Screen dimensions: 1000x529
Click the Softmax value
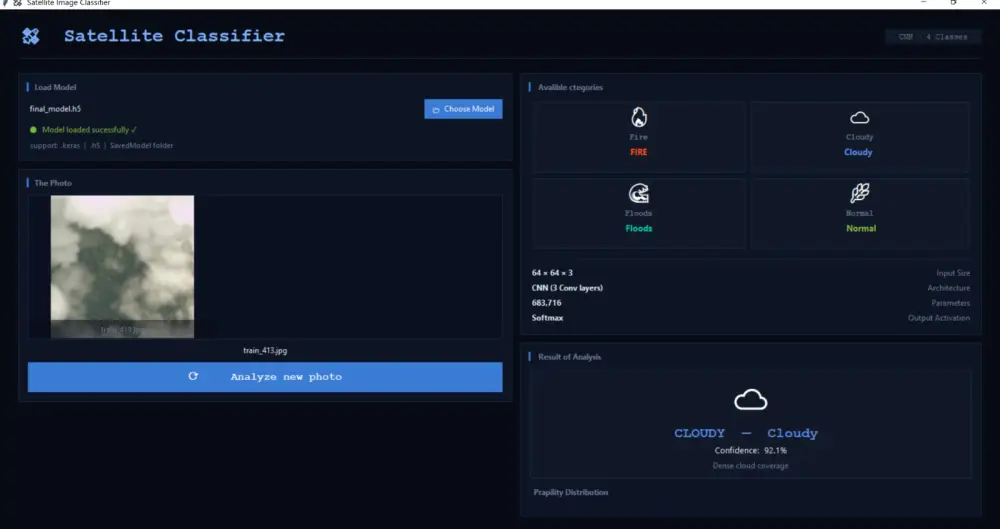click(548, 318)
